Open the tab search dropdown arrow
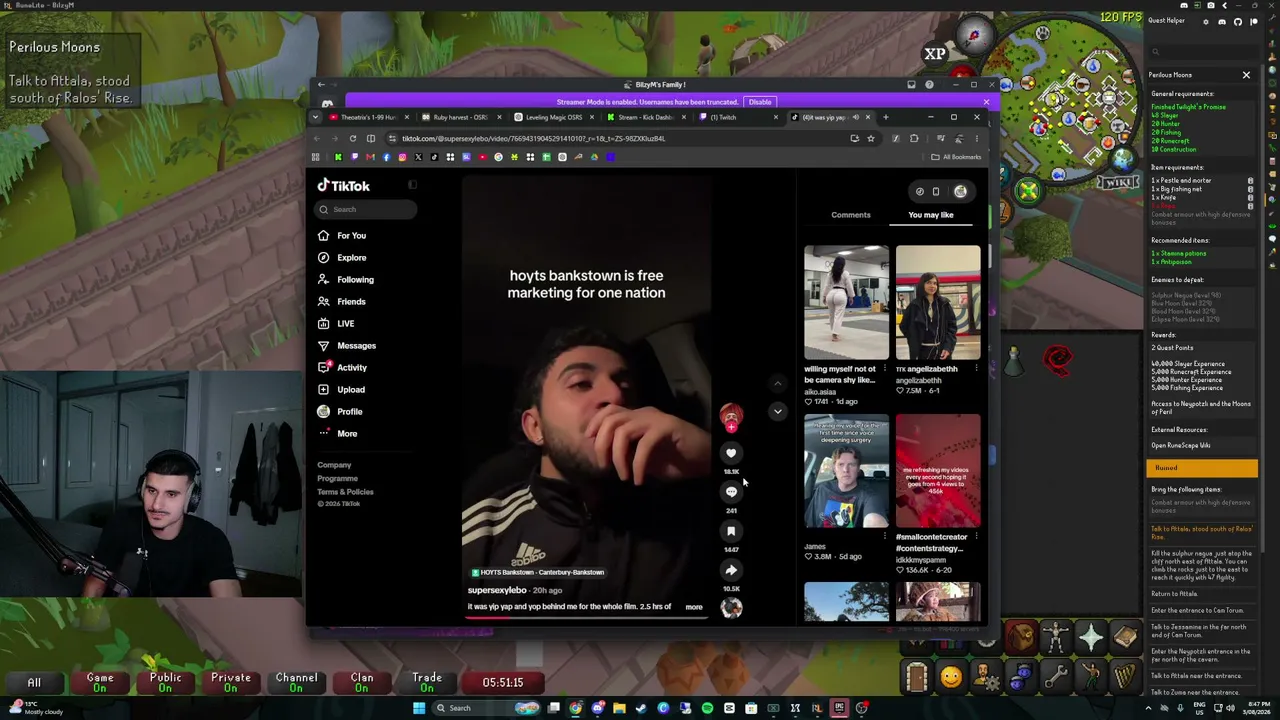 [316, 117]
